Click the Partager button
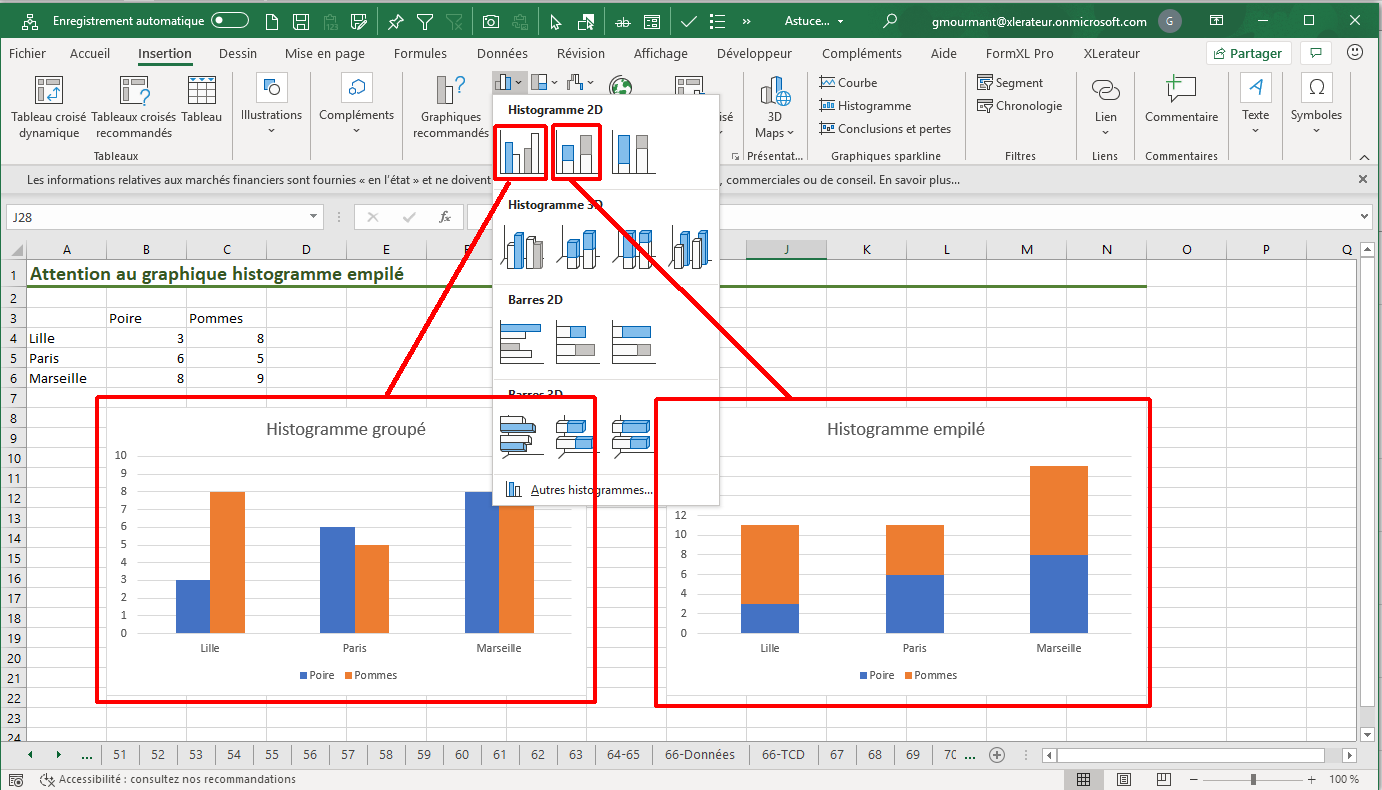 (x=1248, y=54)
